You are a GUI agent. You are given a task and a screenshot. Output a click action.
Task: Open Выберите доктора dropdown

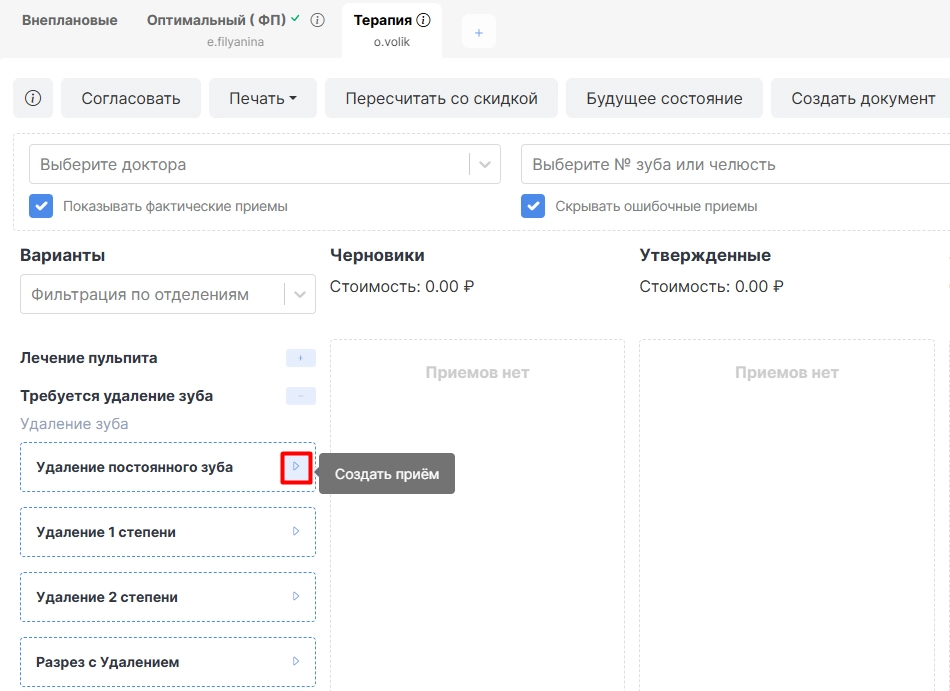pos(265,164)
